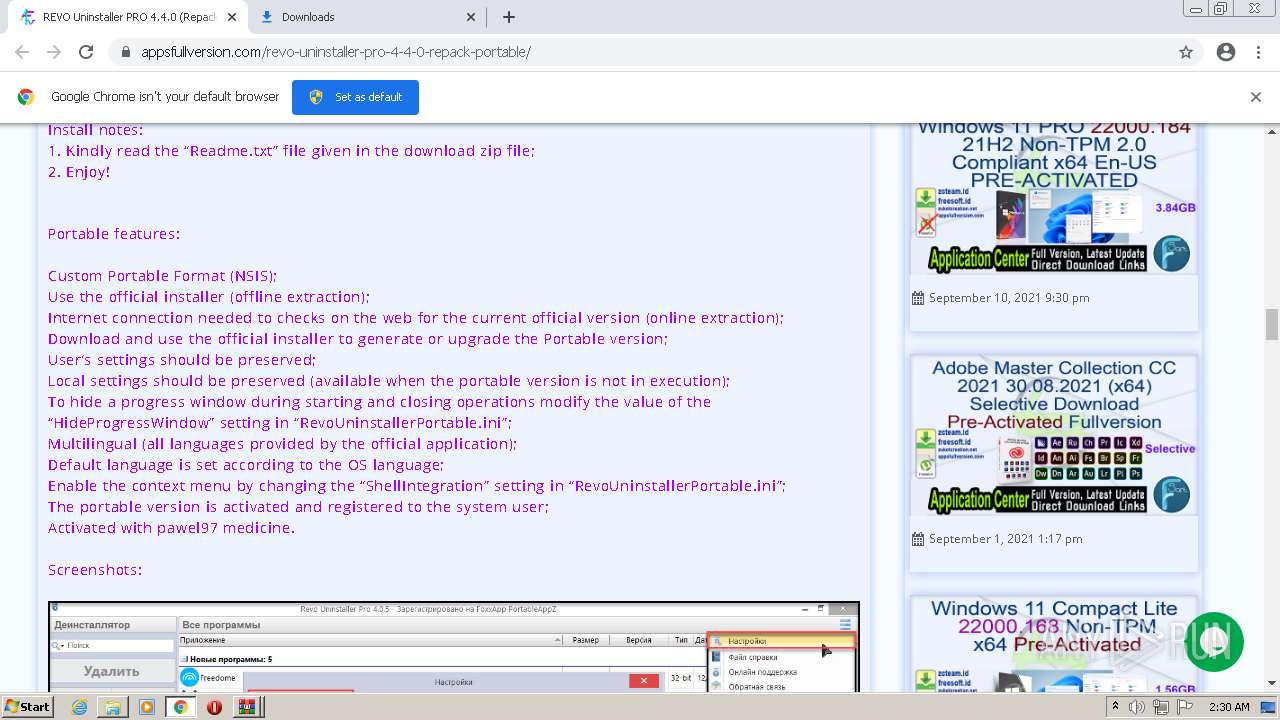Click scrollbar down arrow
Image resolution: width=1280 pixels, height=720 pixels.
(x=1272, y=683)
